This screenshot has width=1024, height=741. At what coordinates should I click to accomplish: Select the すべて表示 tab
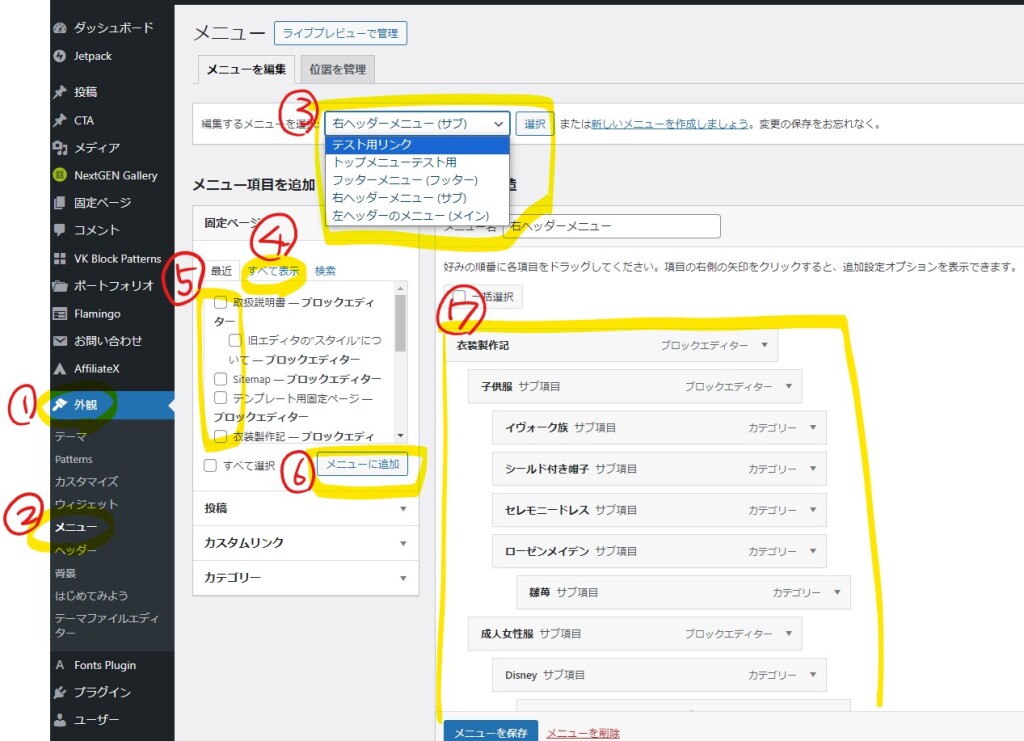[x=273, y=271]
